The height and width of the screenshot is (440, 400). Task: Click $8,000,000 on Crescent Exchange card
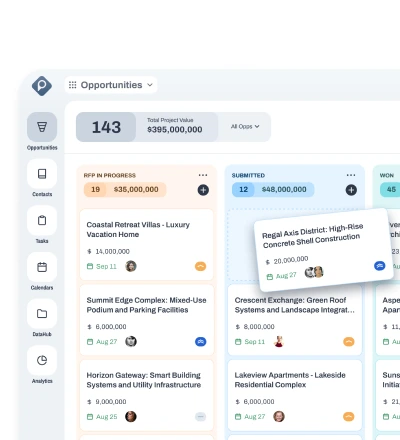255,327
